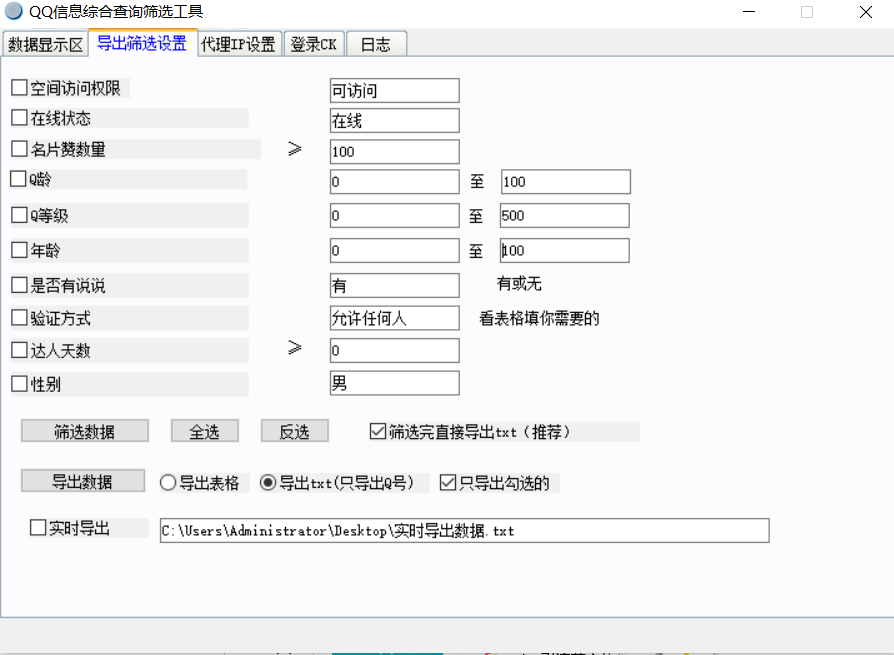The height and width of the screenshot is (655, 894).
Task: Enable the 空间访问权限 filter checkbox
Action: [x=20, y=89]
